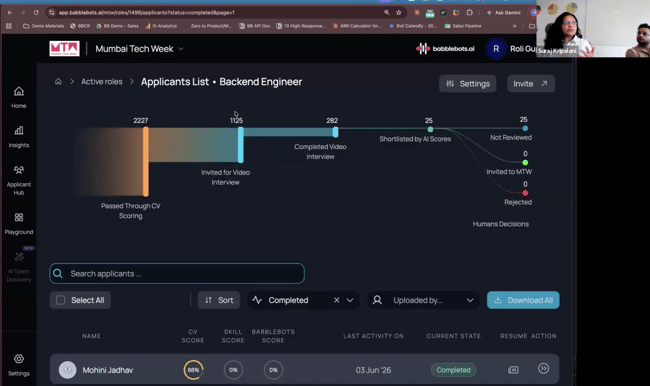Click the Invite button
Viewport: 650px width, 386px height.
coord(531,84)
